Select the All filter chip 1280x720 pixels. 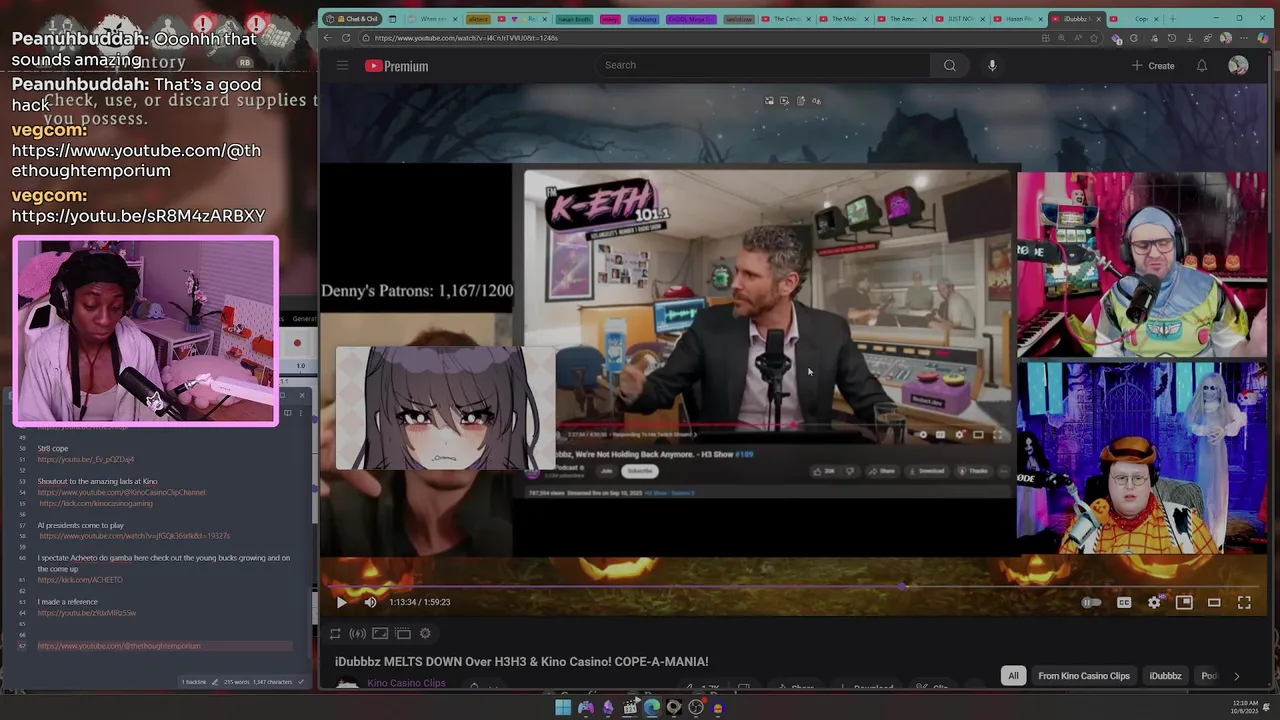point(1013,676)
